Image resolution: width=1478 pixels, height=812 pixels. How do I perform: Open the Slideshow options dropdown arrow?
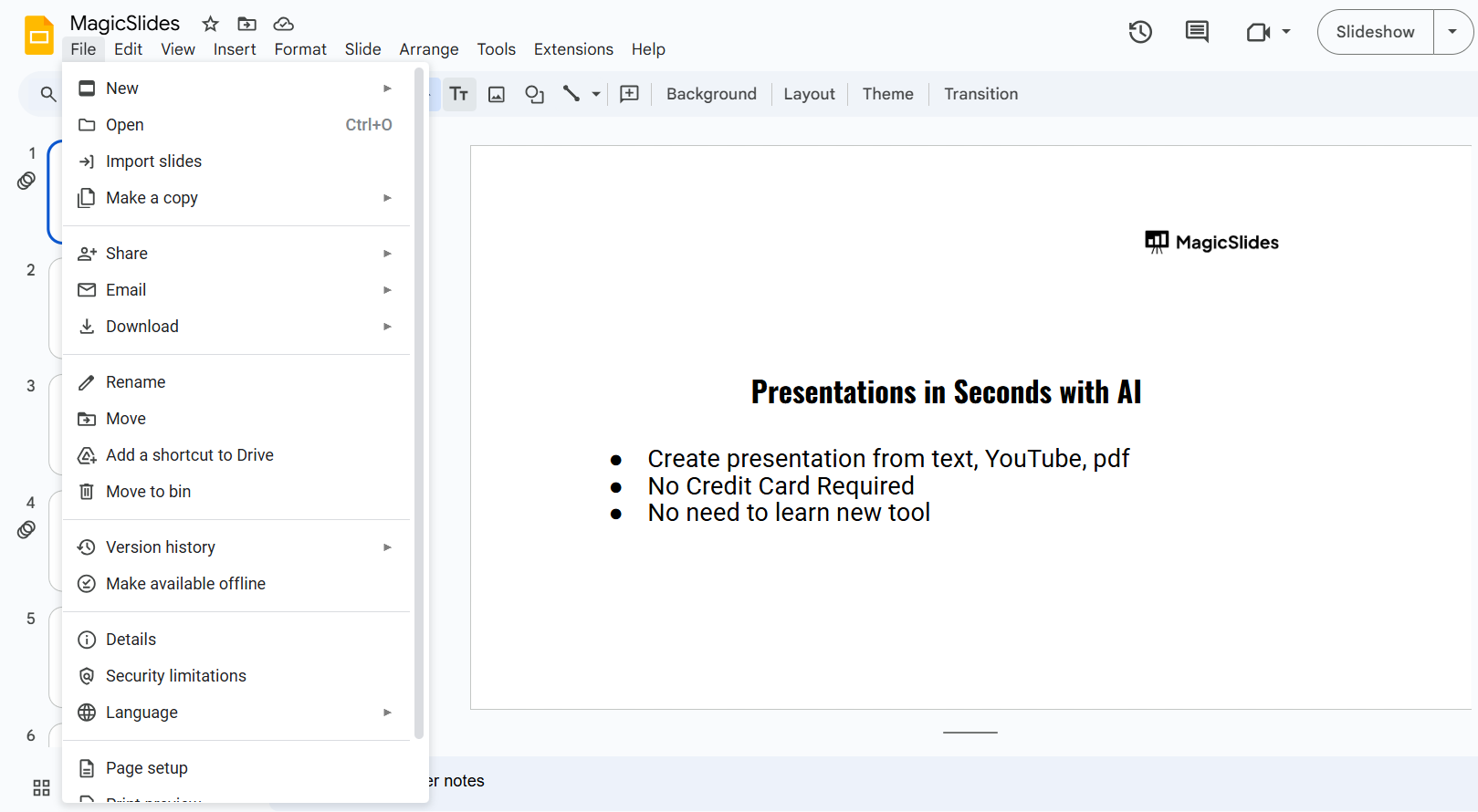tap(1452, 32)
